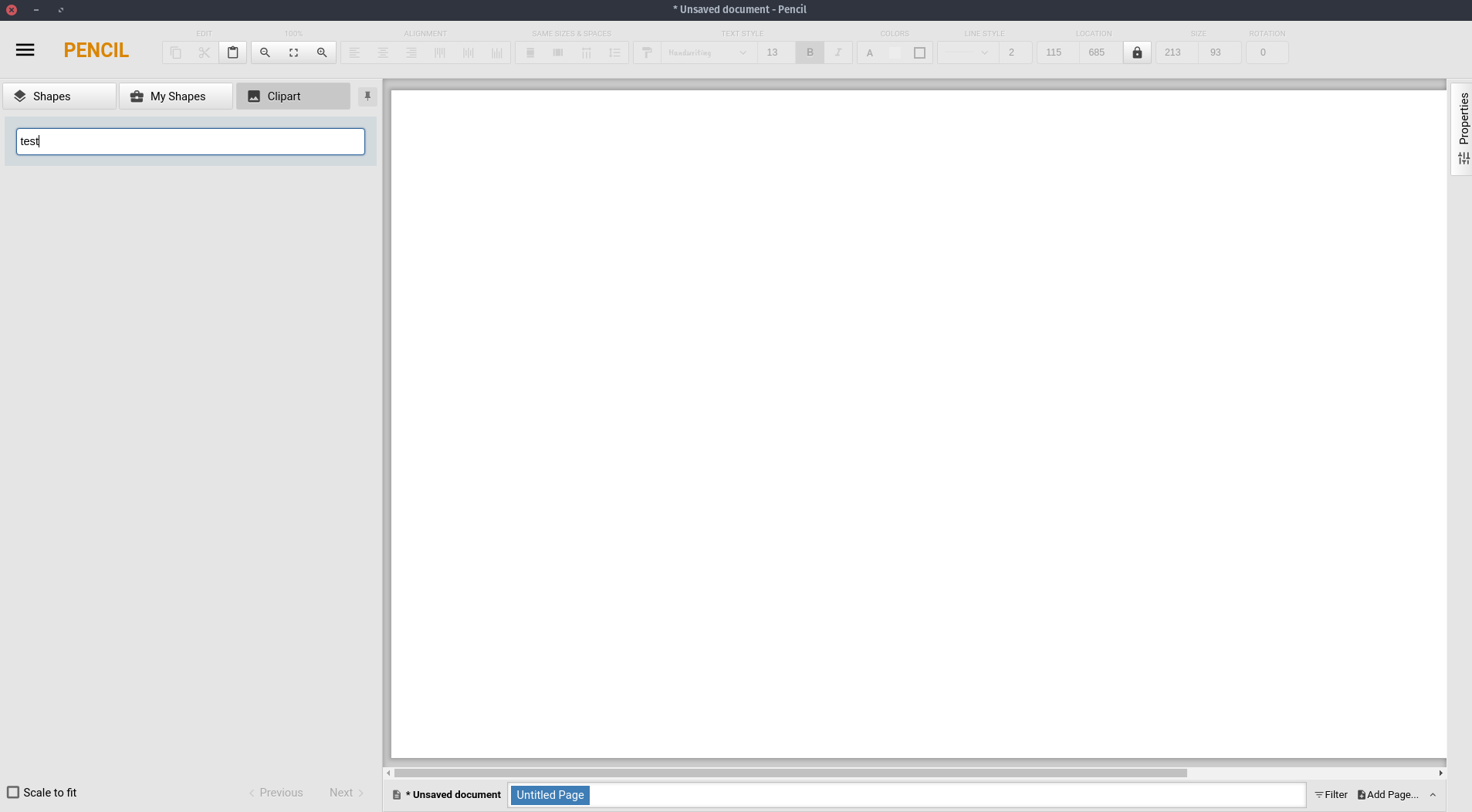Open the stroke color swatch
This screenshot has height=812, width=1472.
[919, 52]
